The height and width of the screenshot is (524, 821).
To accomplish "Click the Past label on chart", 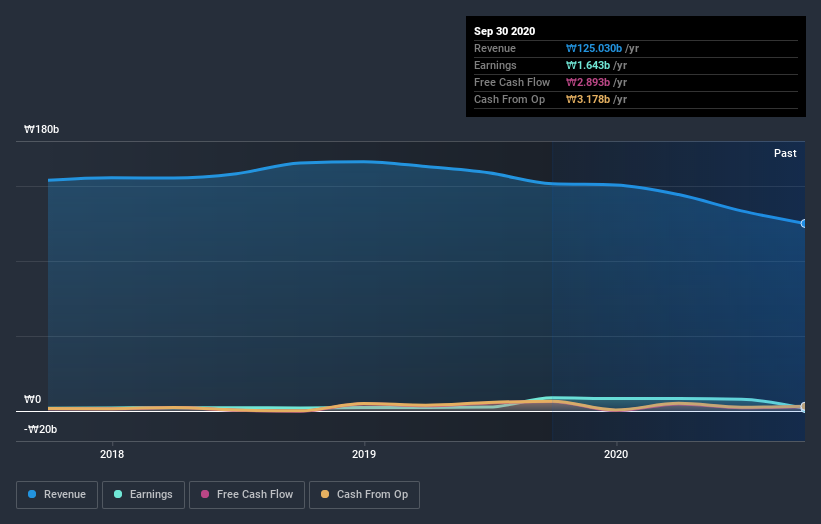I will coord(785,153).
